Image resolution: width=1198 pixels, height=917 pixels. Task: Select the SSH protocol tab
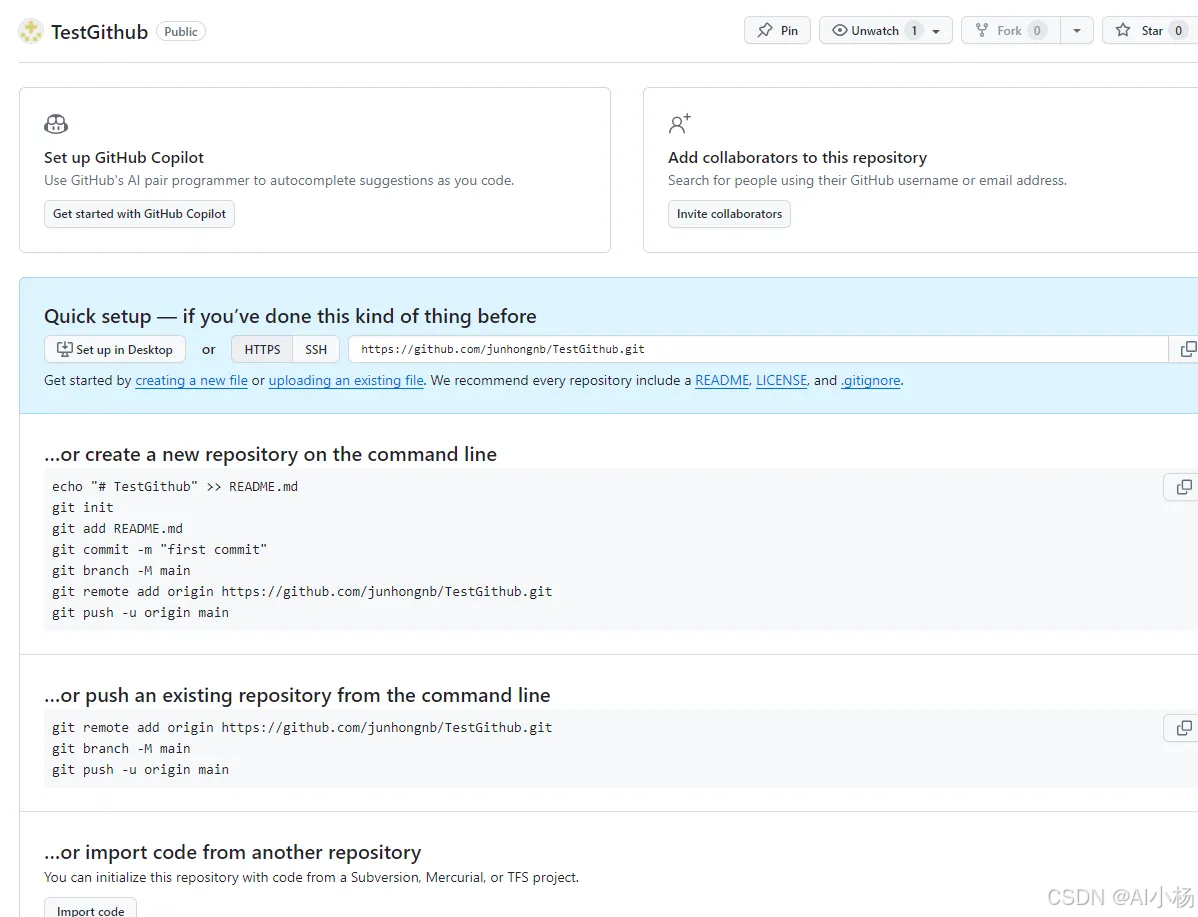[316, 349]
